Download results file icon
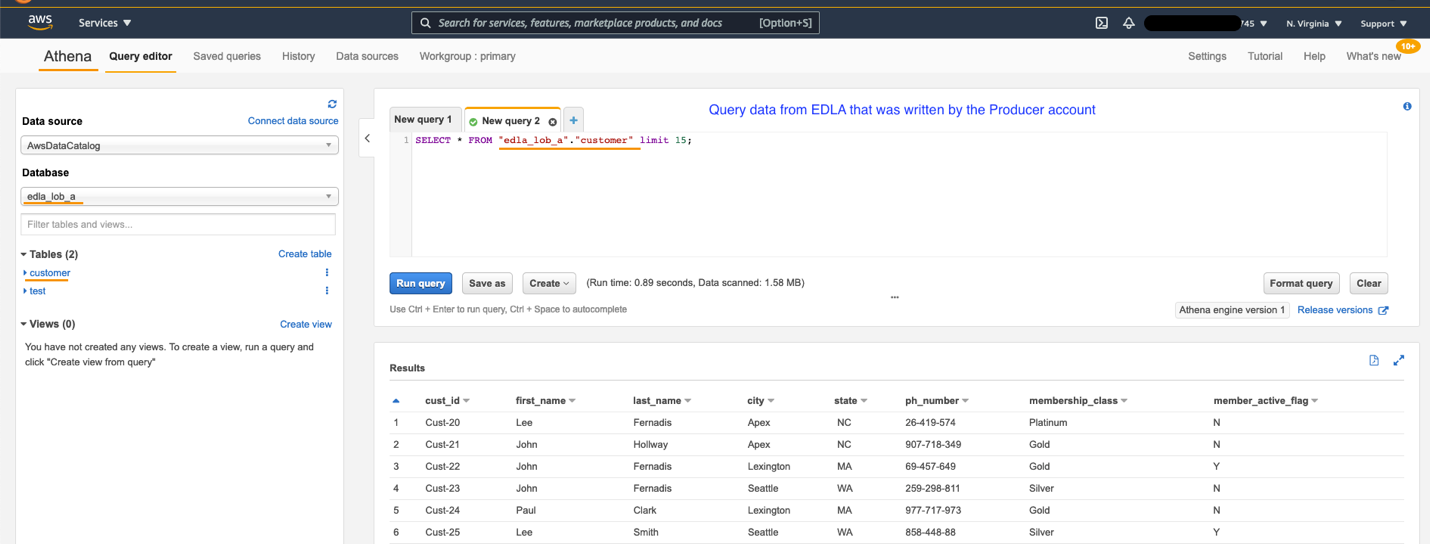 coord(1374,361)
